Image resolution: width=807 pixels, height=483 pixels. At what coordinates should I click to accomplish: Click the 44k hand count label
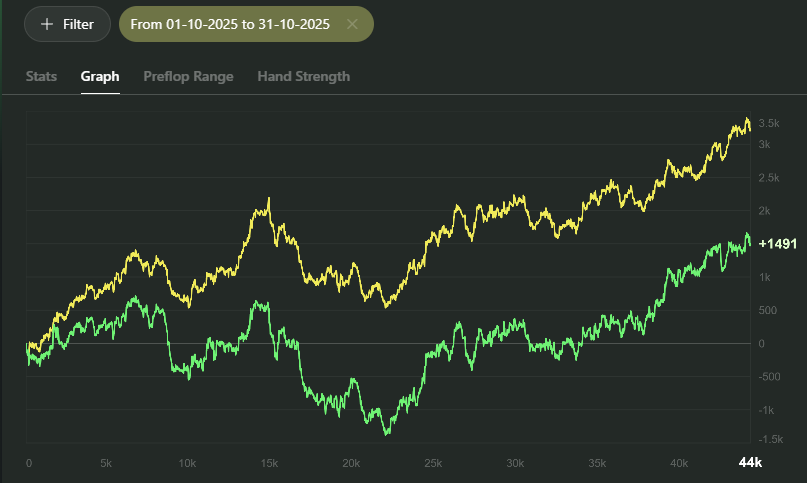coord(750,463)
